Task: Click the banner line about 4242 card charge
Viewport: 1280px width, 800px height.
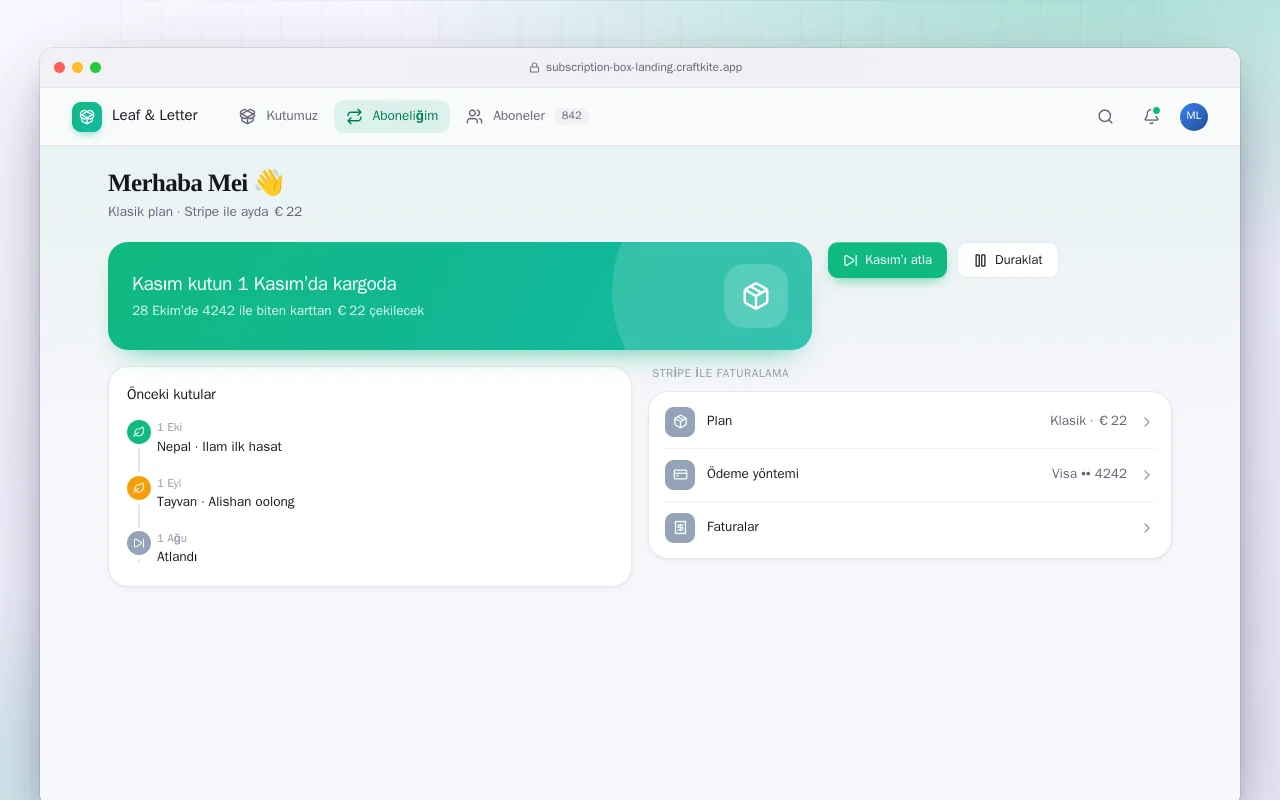Action: 278,311
